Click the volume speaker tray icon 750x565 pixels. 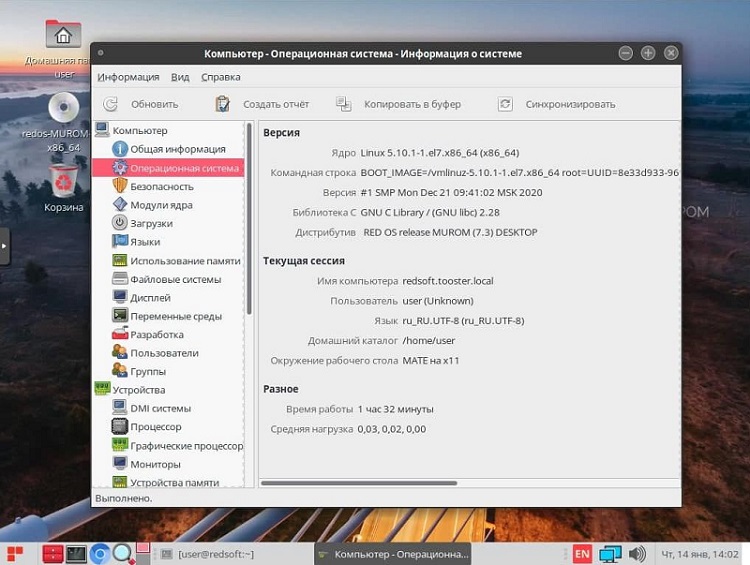(636, 553)
